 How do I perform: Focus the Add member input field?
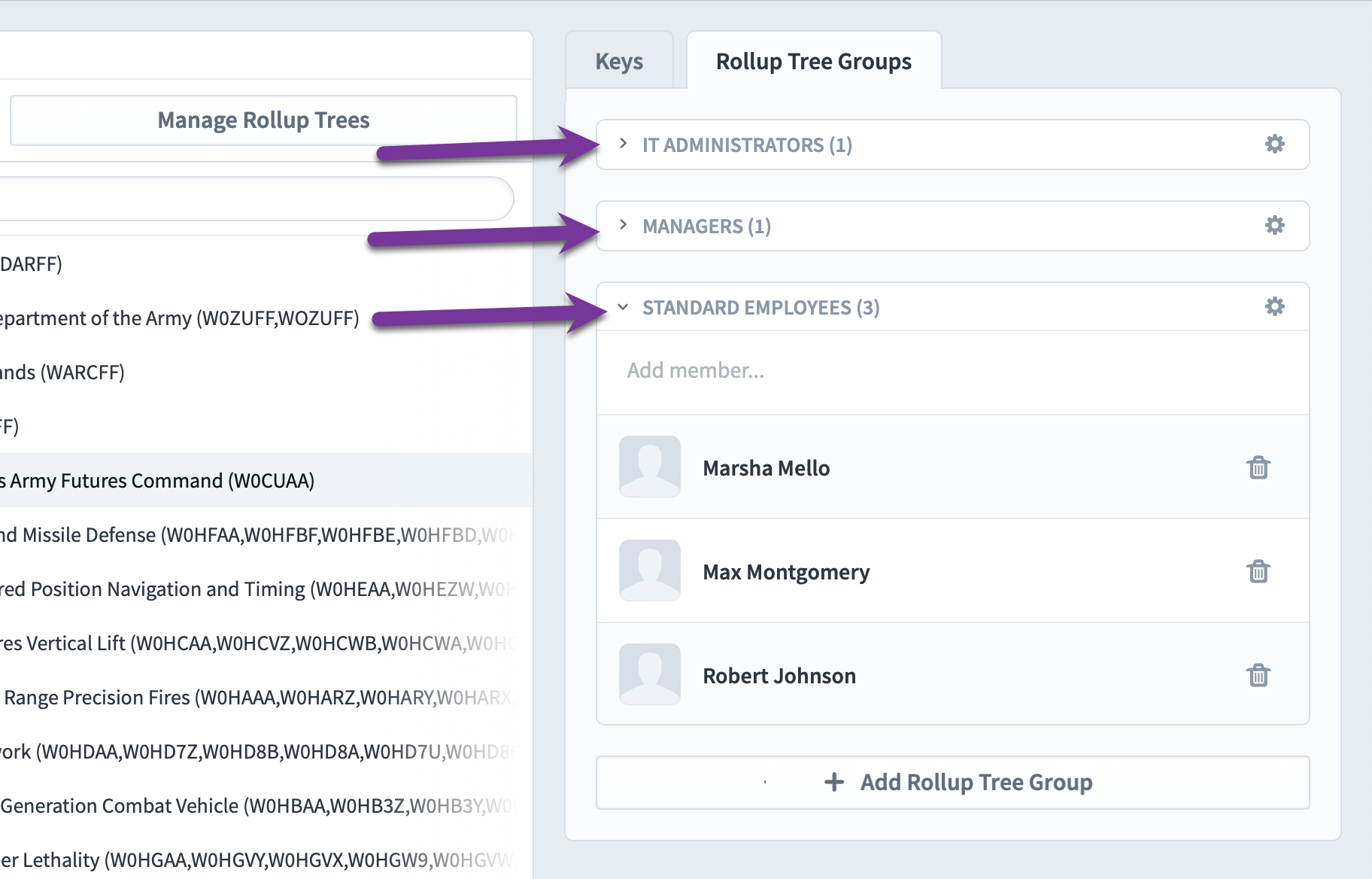[953, 371]
